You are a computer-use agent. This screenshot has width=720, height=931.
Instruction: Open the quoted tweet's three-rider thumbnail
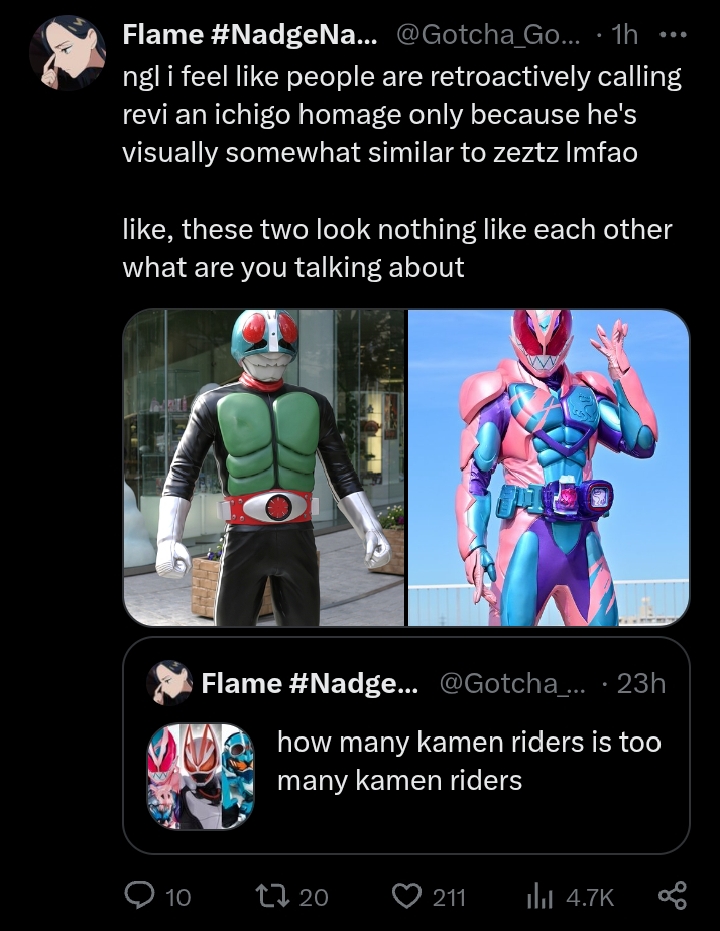pos(201,776)
